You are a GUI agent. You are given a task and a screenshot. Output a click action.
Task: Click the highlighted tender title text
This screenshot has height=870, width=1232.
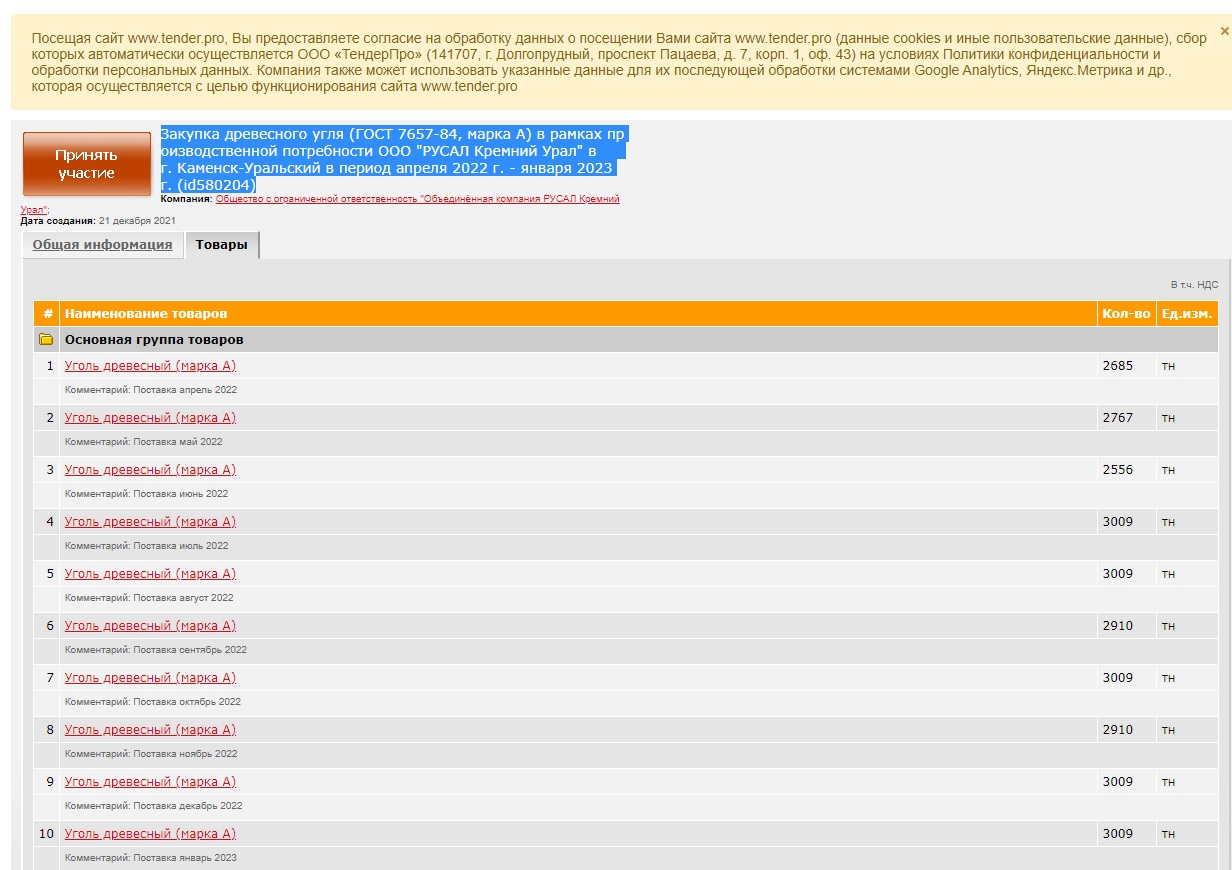tap(394, 160)
